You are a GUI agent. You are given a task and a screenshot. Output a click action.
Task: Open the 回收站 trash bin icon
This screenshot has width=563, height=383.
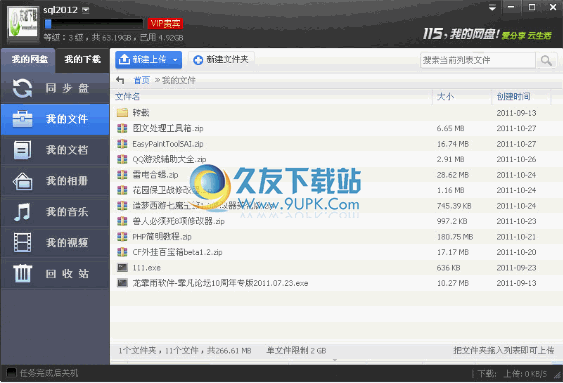pos(22,274)
